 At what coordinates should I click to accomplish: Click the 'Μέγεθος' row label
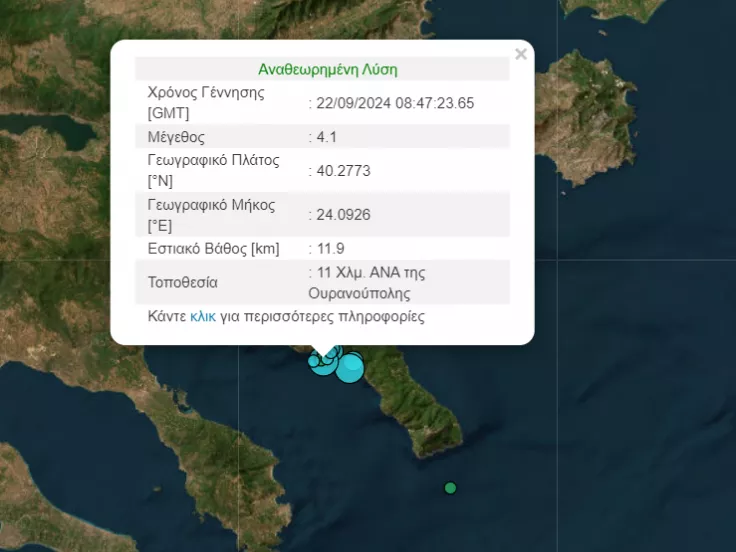175,137
